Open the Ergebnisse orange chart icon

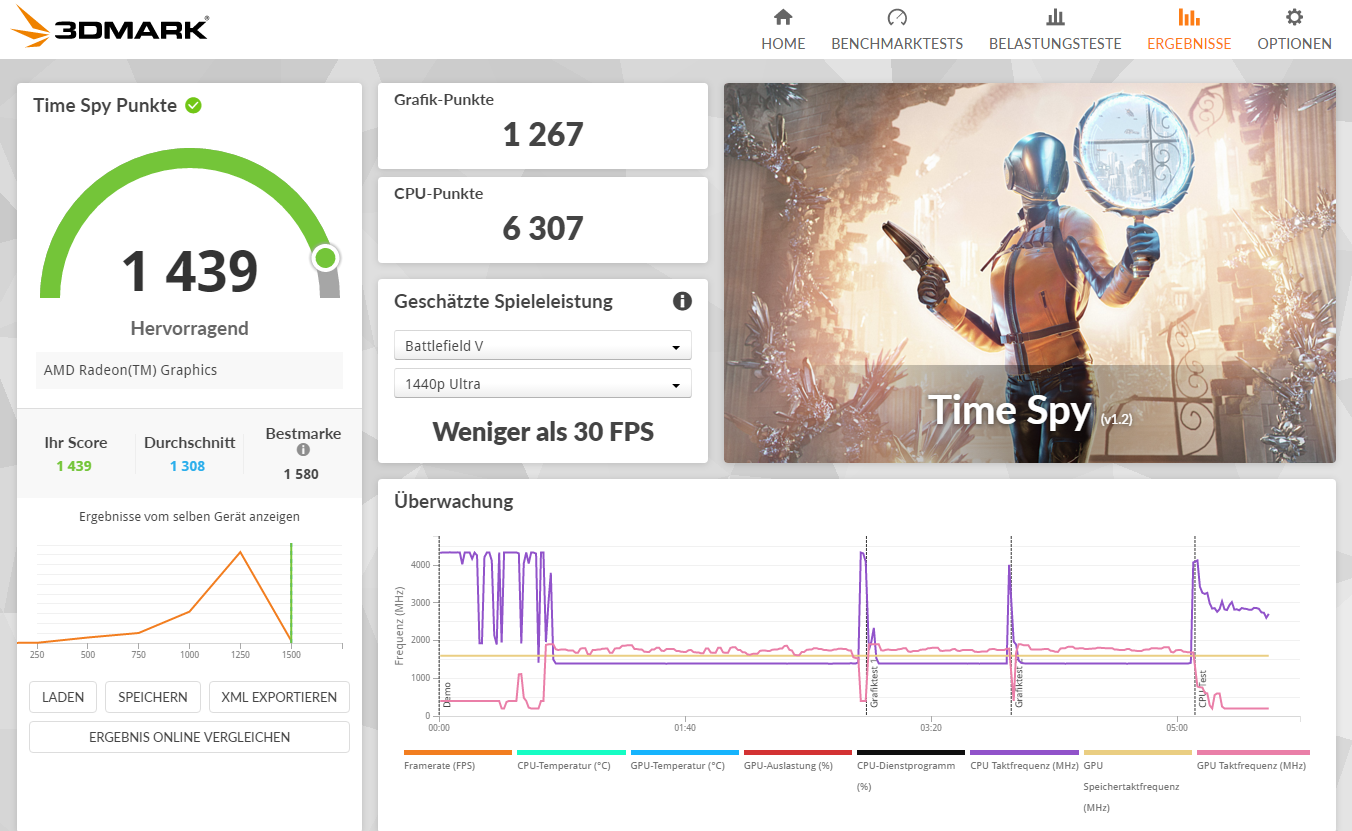click(1189, 17)
